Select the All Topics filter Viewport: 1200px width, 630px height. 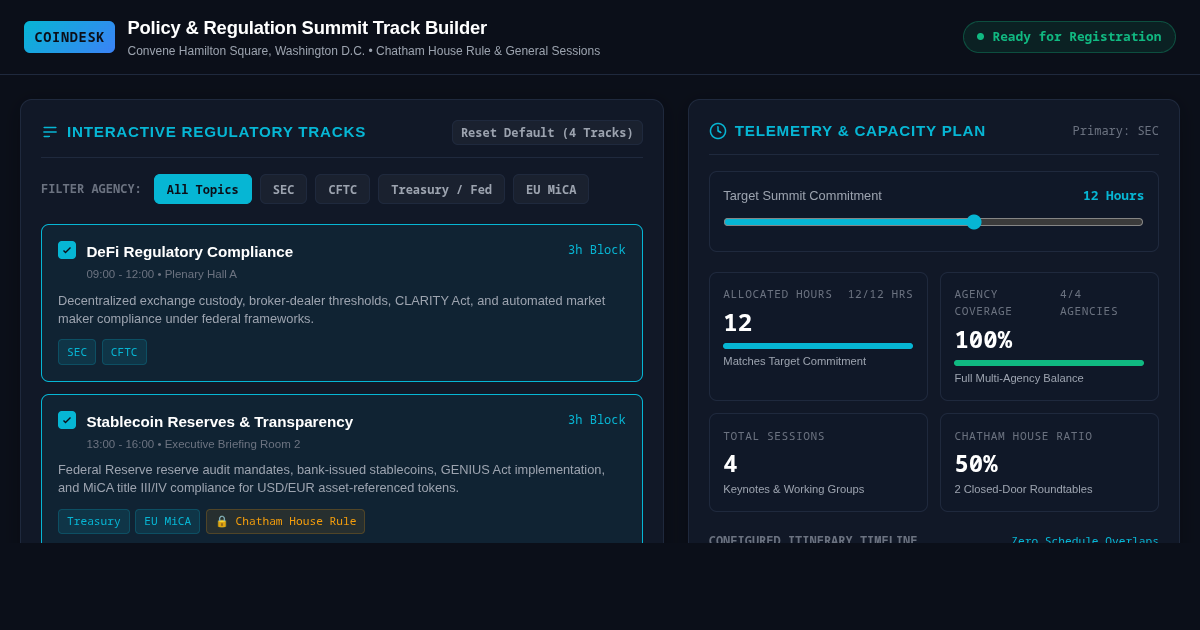(203, 189)
